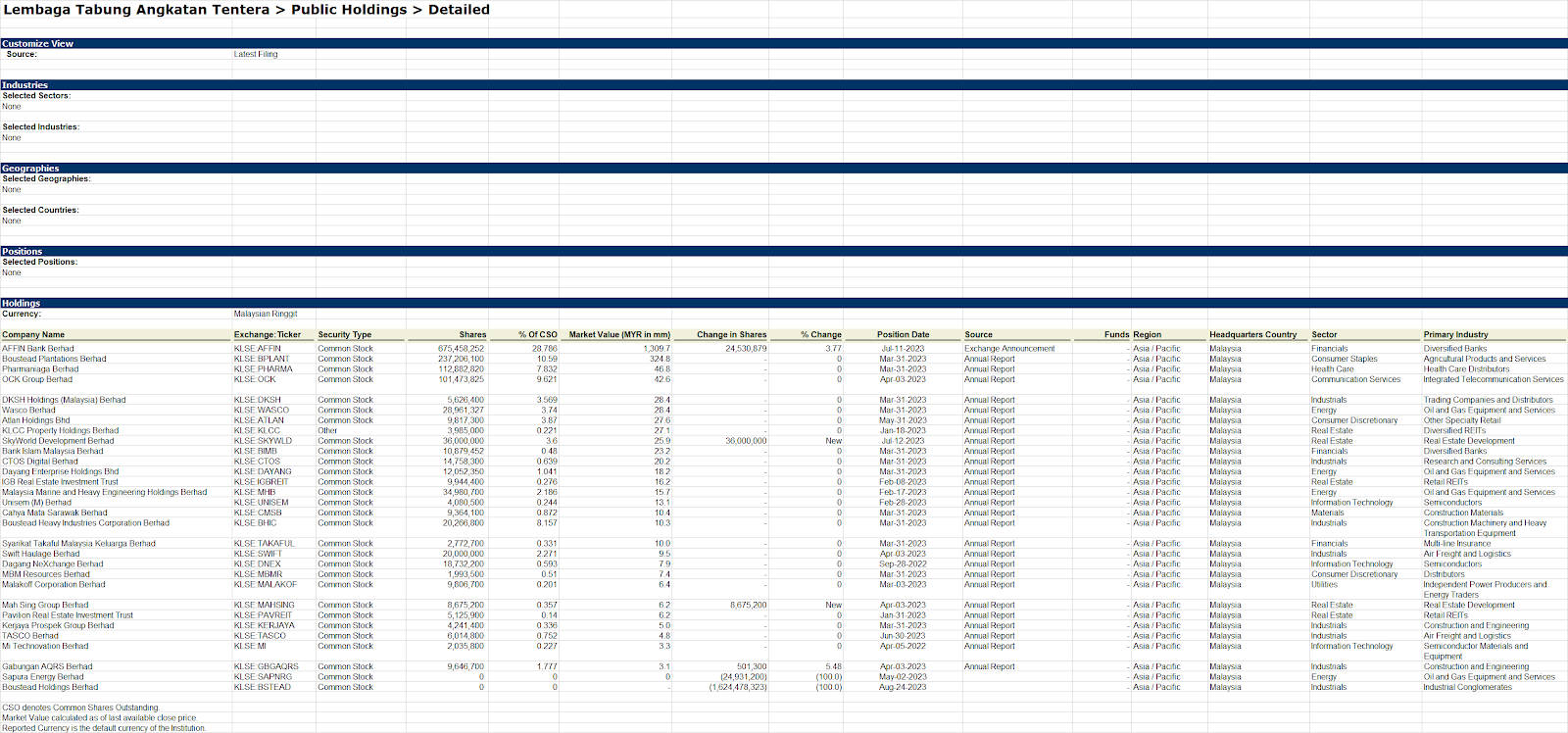Screen dimensions: 1568x733
Task: Select the 'Atlan Holdings Bhd' cell
Action: point(36,420)
